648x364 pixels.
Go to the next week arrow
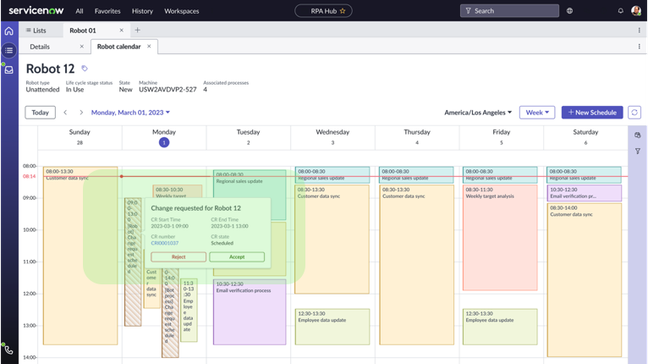click(x=81, y=112)
